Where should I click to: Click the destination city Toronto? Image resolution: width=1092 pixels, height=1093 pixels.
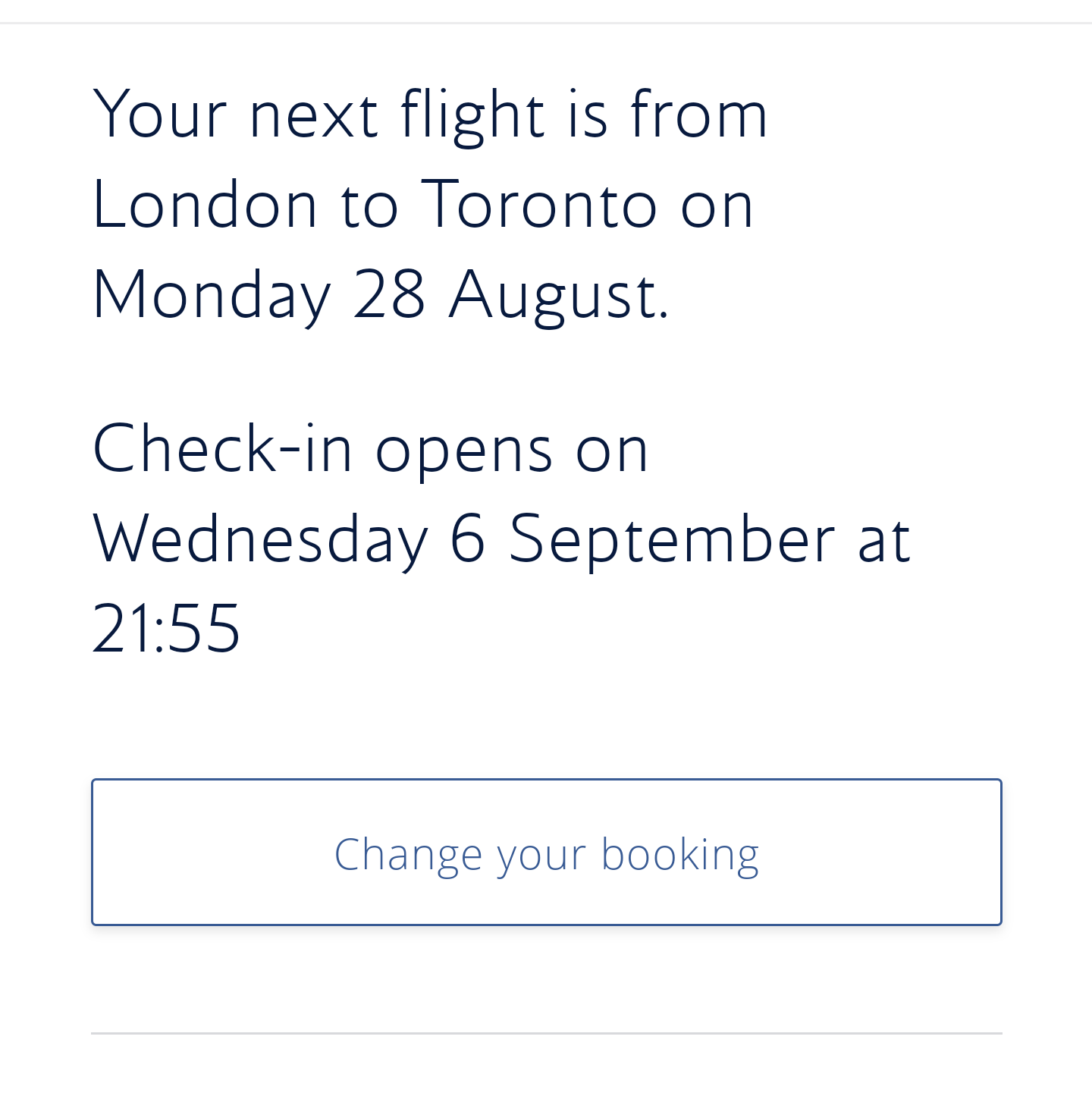tap(538, 205)
